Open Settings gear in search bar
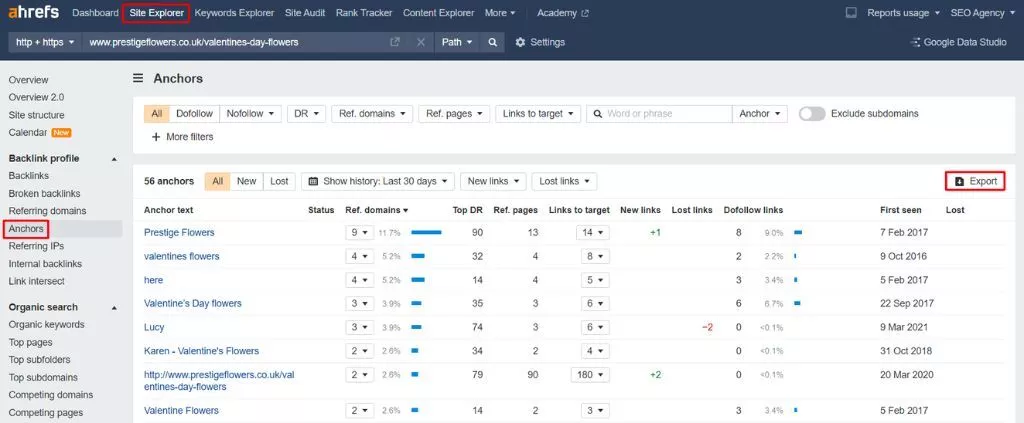This screenshot has width=1024, height=423. point(540,42)
